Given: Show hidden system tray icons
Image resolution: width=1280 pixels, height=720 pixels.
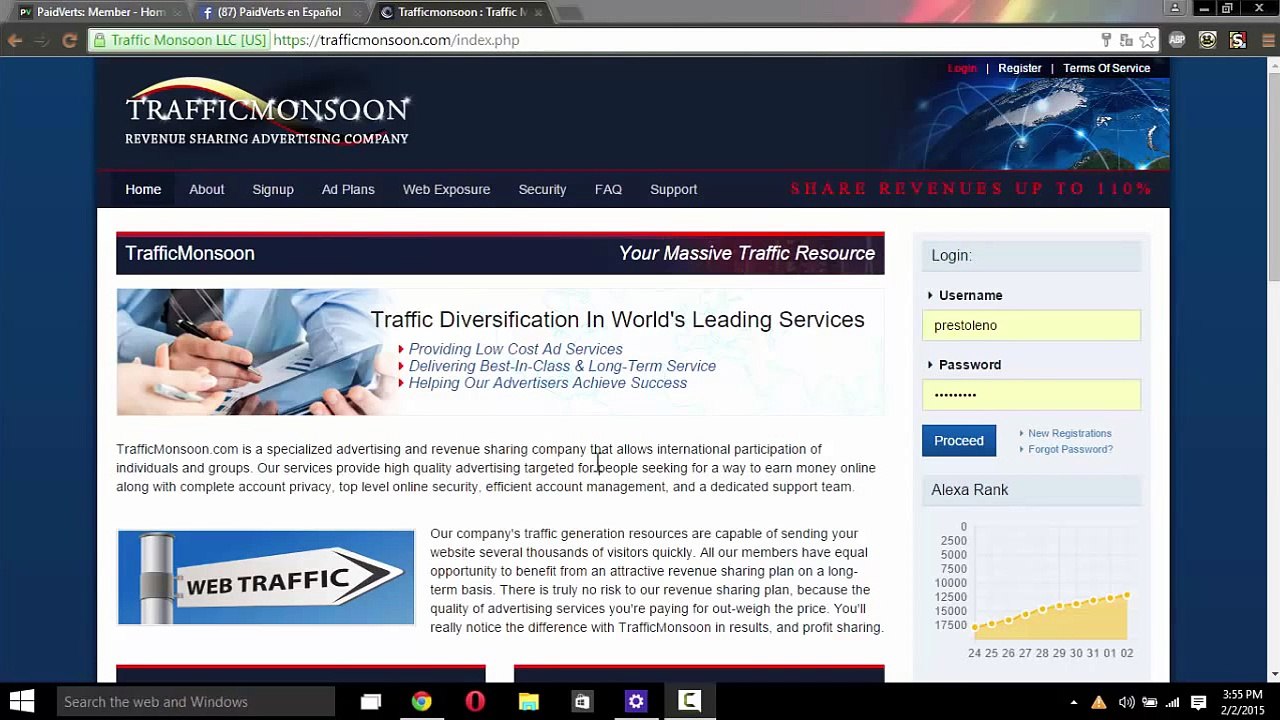Looking at the screenshot, I should click(1074, 702).
